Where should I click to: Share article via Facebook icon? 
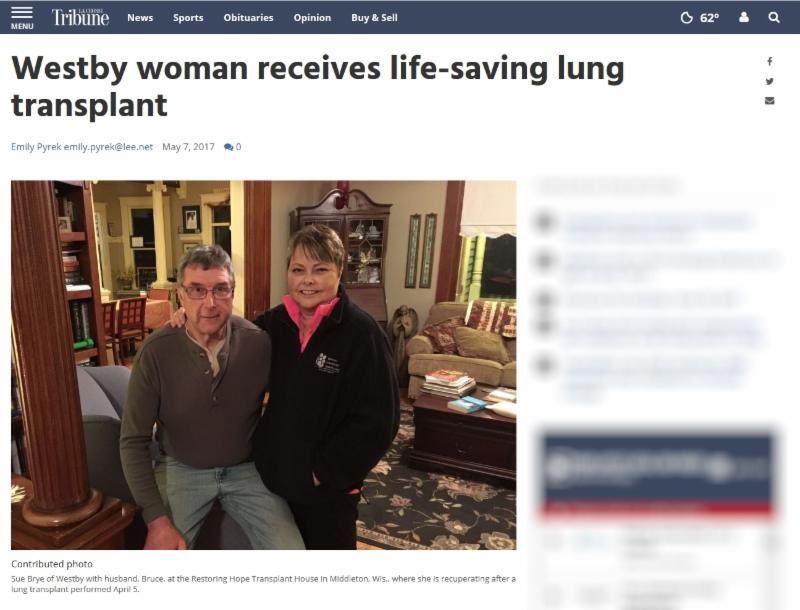tap(769, 62)
